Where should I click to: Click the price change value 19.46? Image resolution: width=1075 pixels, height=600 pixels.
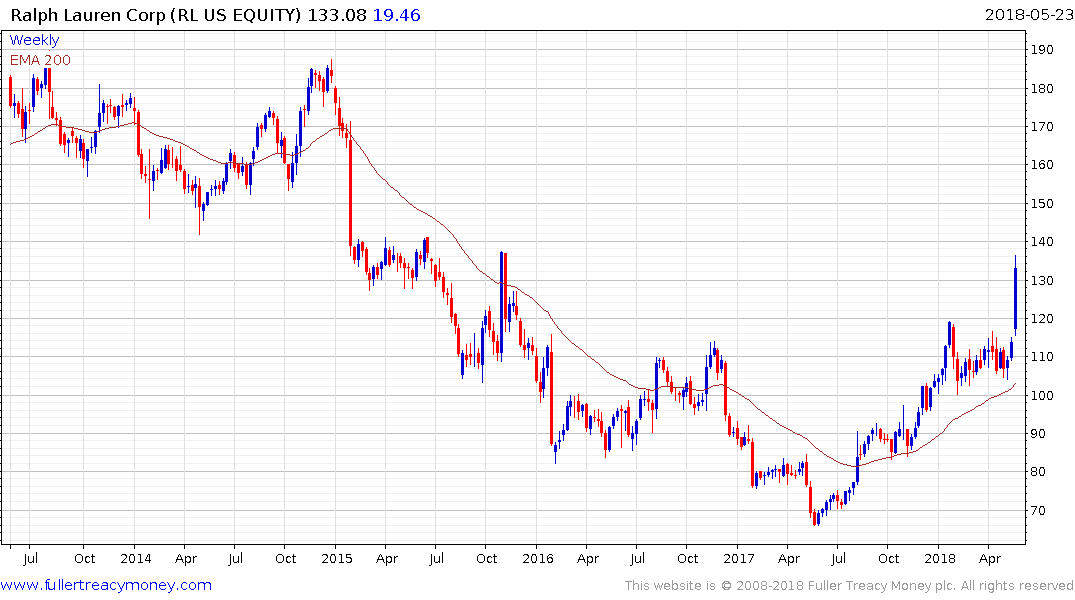396,15
